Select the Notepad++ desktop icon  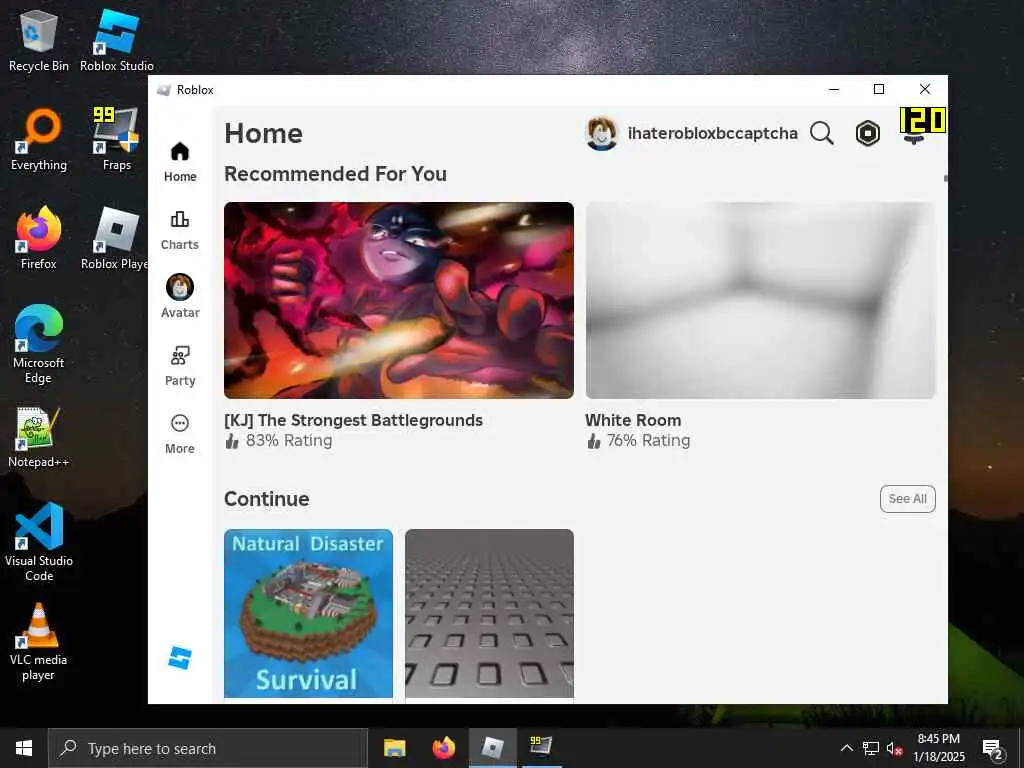click(39, 437)
